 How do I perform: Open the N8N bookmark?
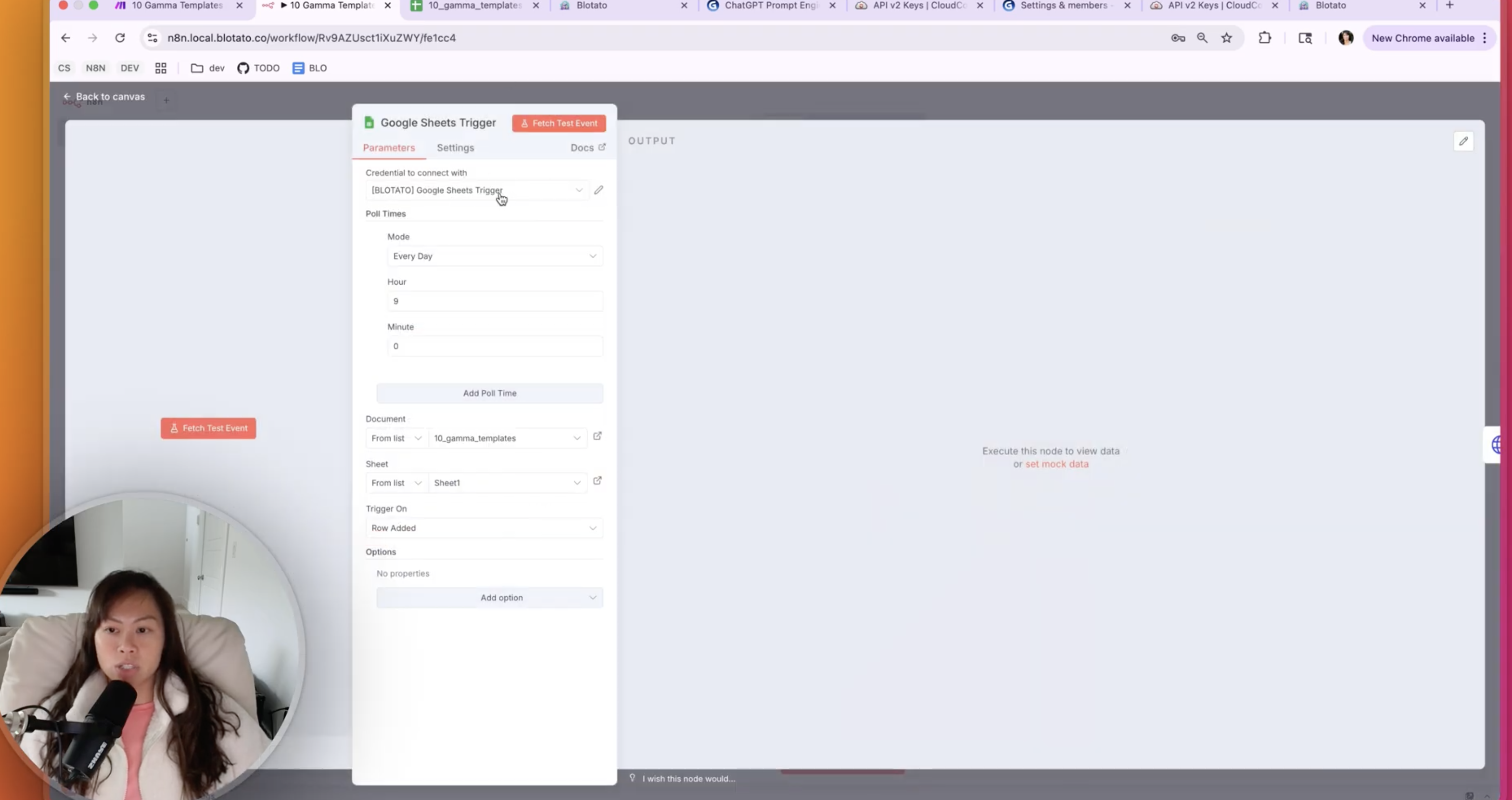[x=96, y=68]
